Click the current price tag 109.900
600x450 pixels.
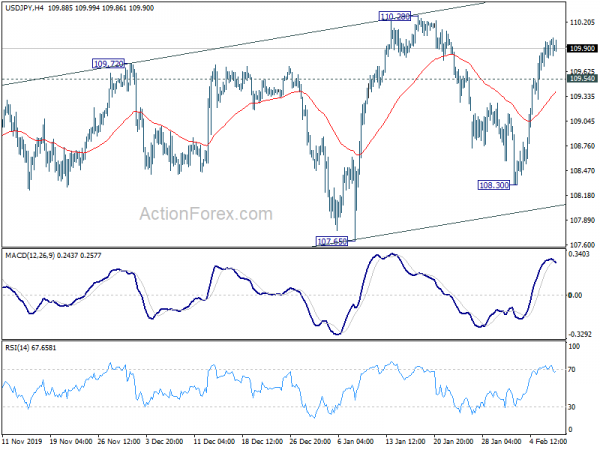582,49
